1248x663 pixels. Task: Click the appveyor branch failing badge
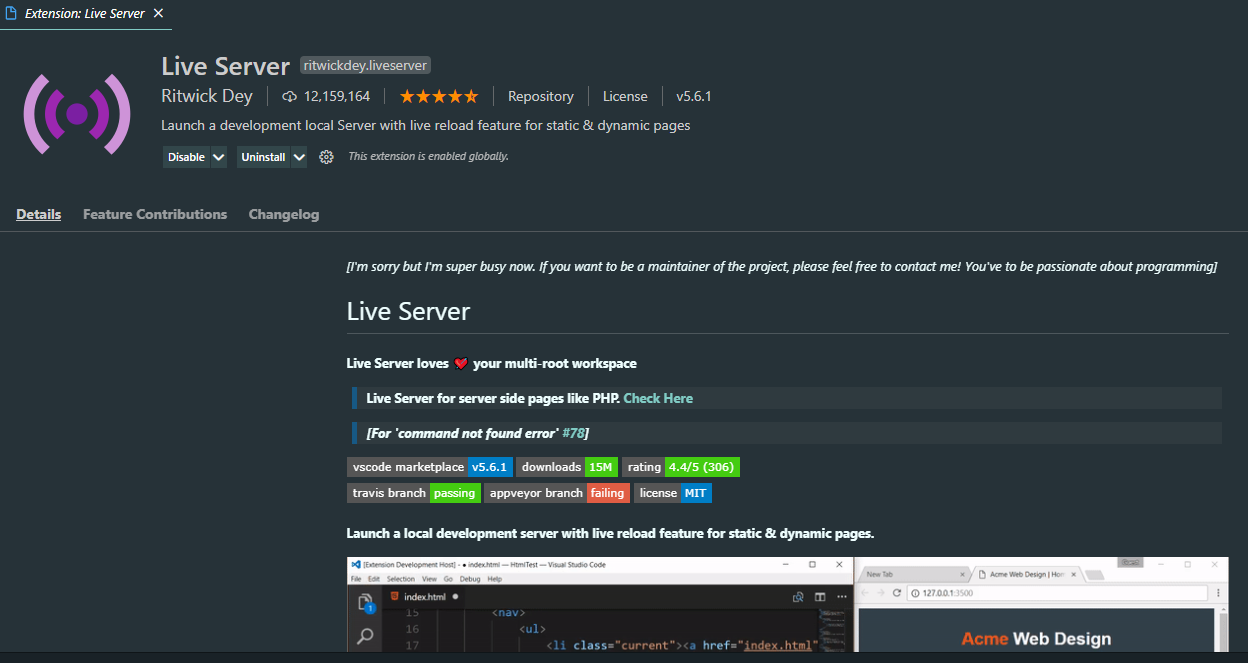(x=557, y=493)
